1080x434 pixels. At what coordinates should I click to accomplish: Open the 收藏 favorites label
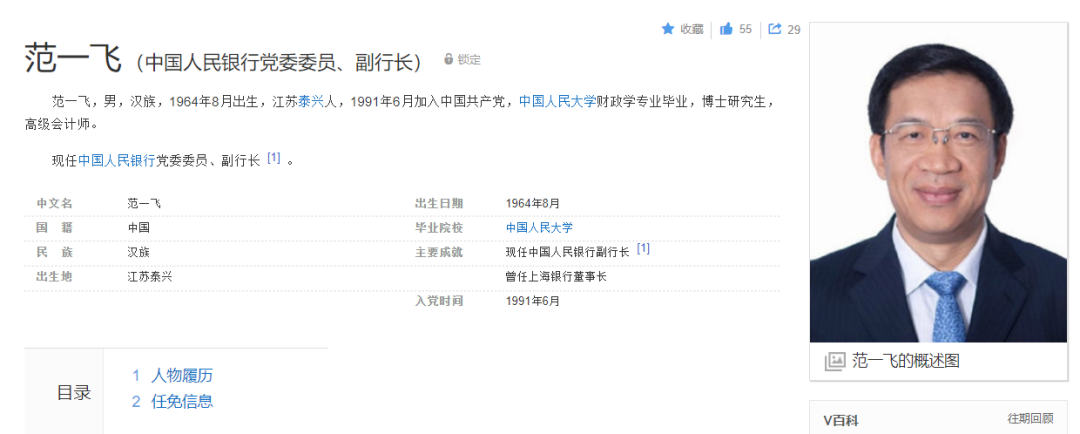692,29
